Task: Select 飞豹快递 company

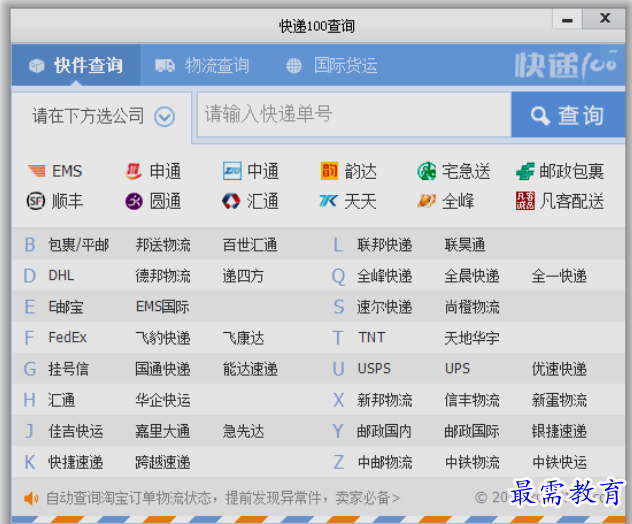Action: coord(163,338)
